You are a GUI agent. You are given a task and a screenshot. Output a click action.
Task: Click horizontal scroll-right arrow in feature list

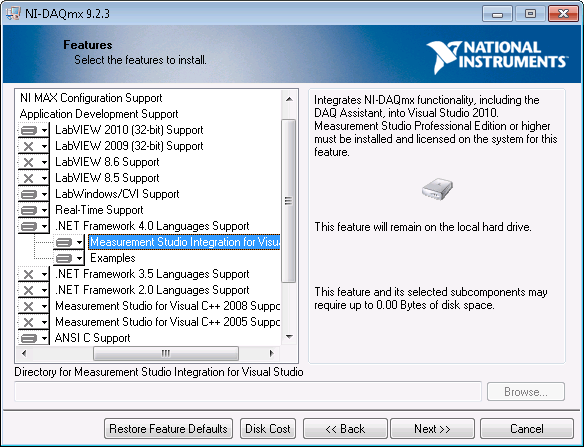click(272, 353)
